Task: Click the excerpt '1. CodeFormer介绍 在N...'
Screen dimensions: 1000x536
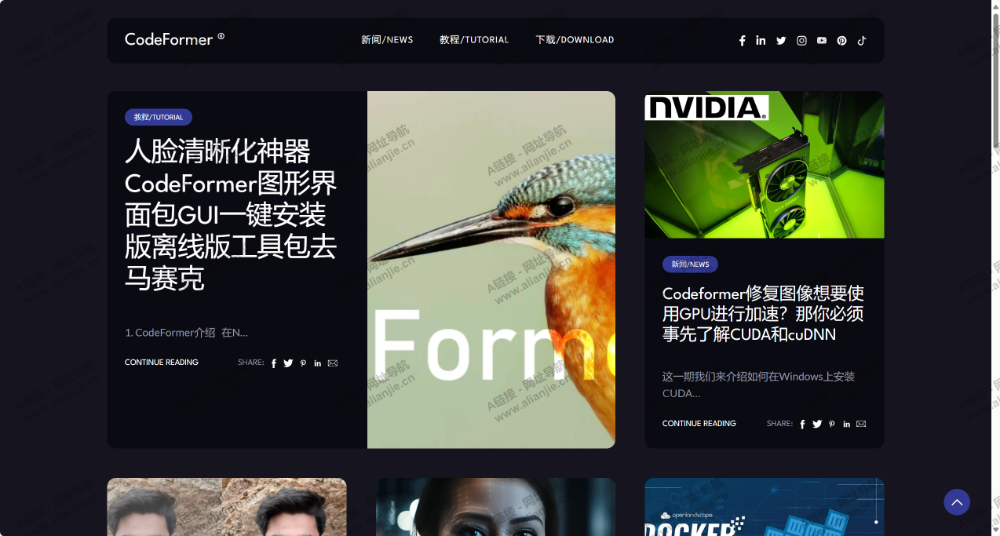Action: click(x=186, y=332)
